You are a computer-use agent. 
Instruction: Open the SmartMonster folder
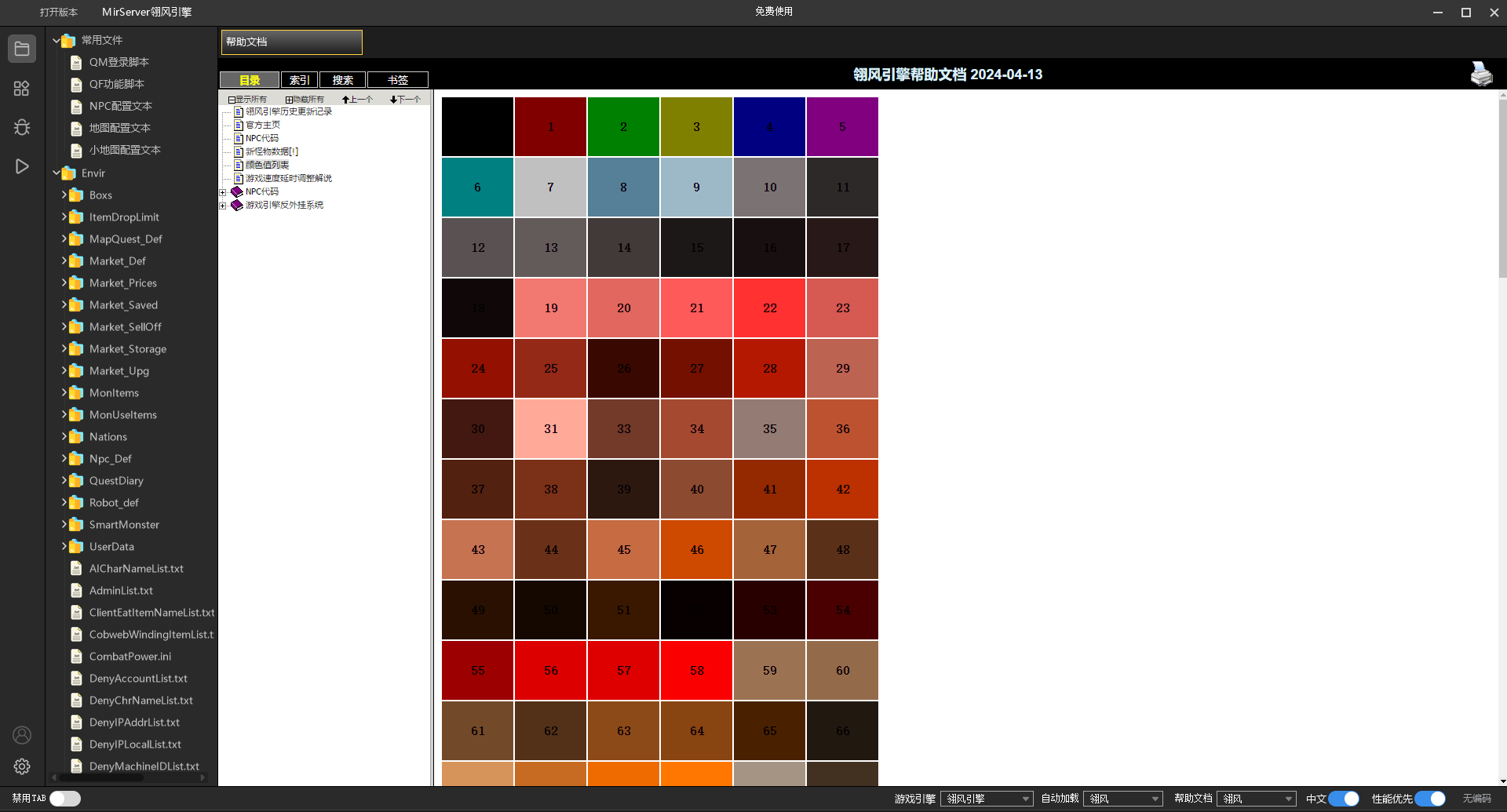[124, 524]
